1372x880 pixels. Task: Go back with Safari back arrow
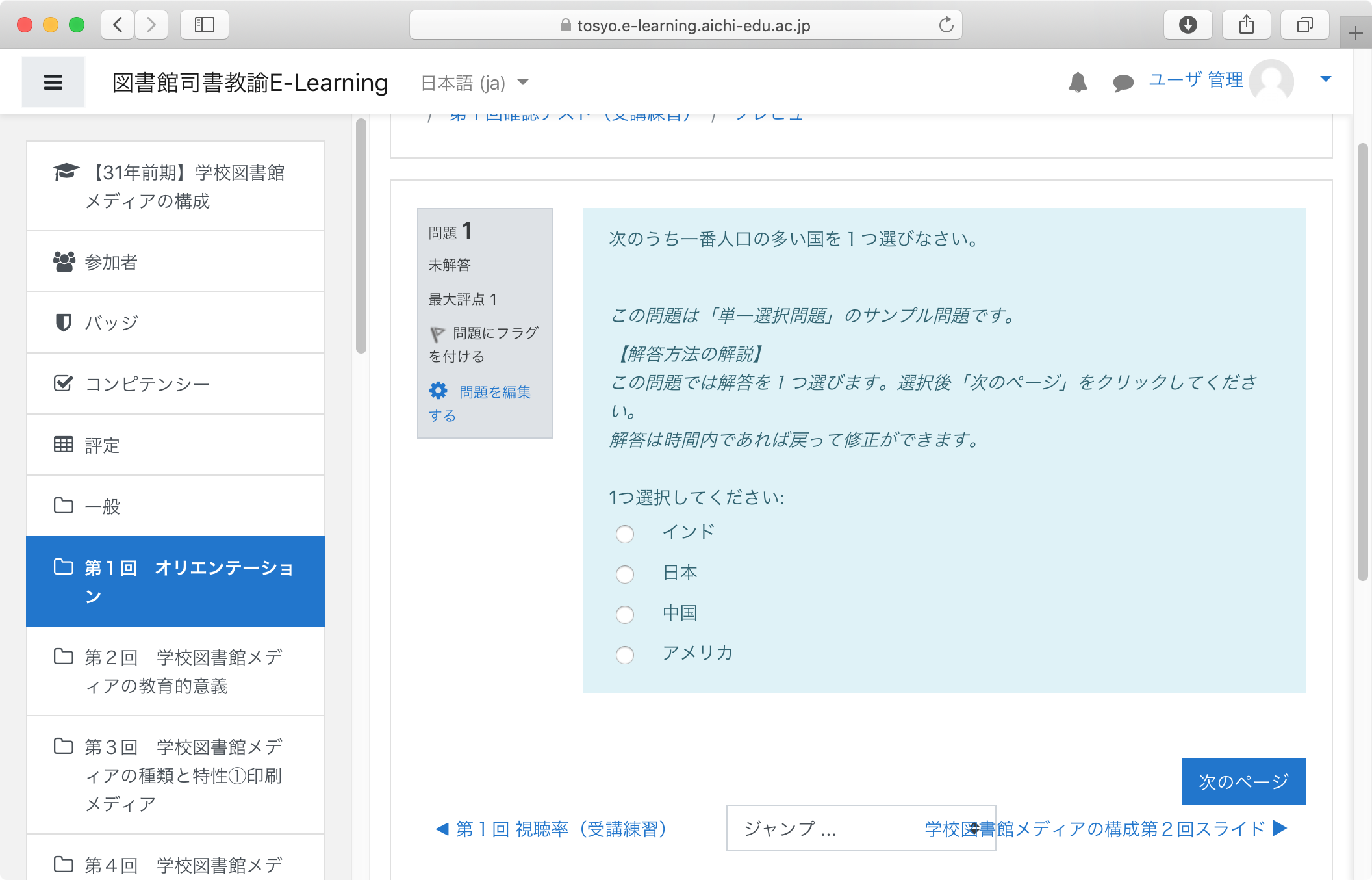pyautogui.click(x=118, y=25)
